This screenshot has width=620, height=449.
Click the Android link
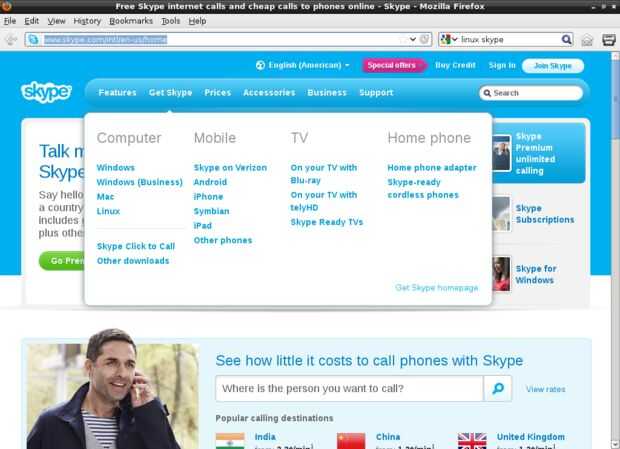210,182
